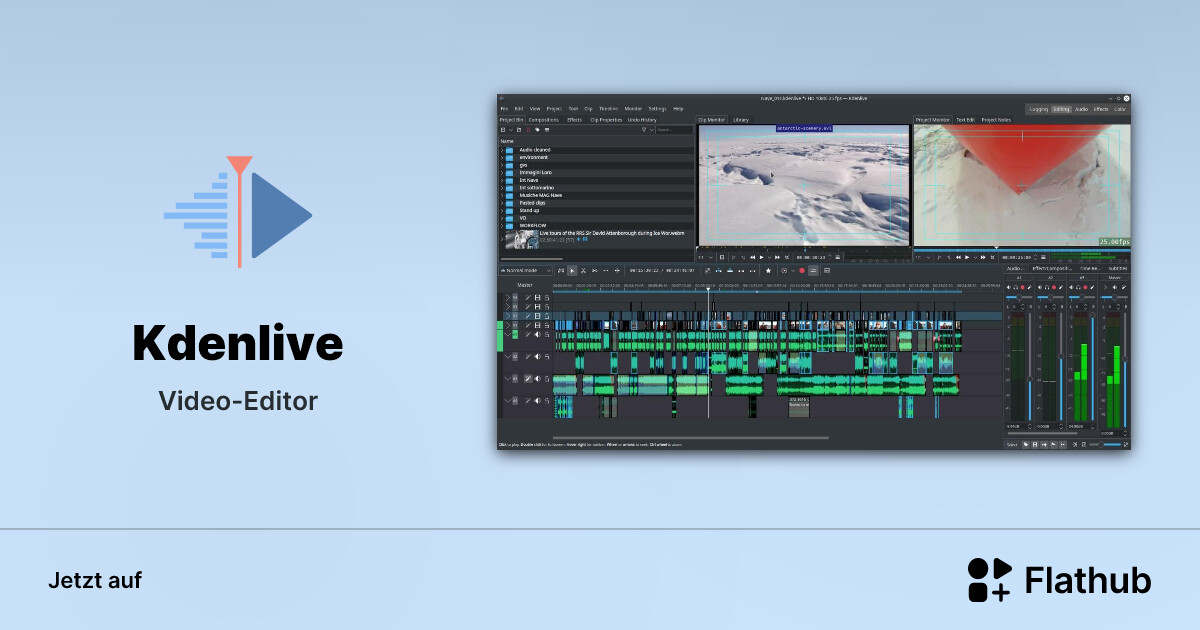Expand the 'WORKFLOW' folder in Project Bin
This screenshot has height=630, width=1200.
(502, 226)
